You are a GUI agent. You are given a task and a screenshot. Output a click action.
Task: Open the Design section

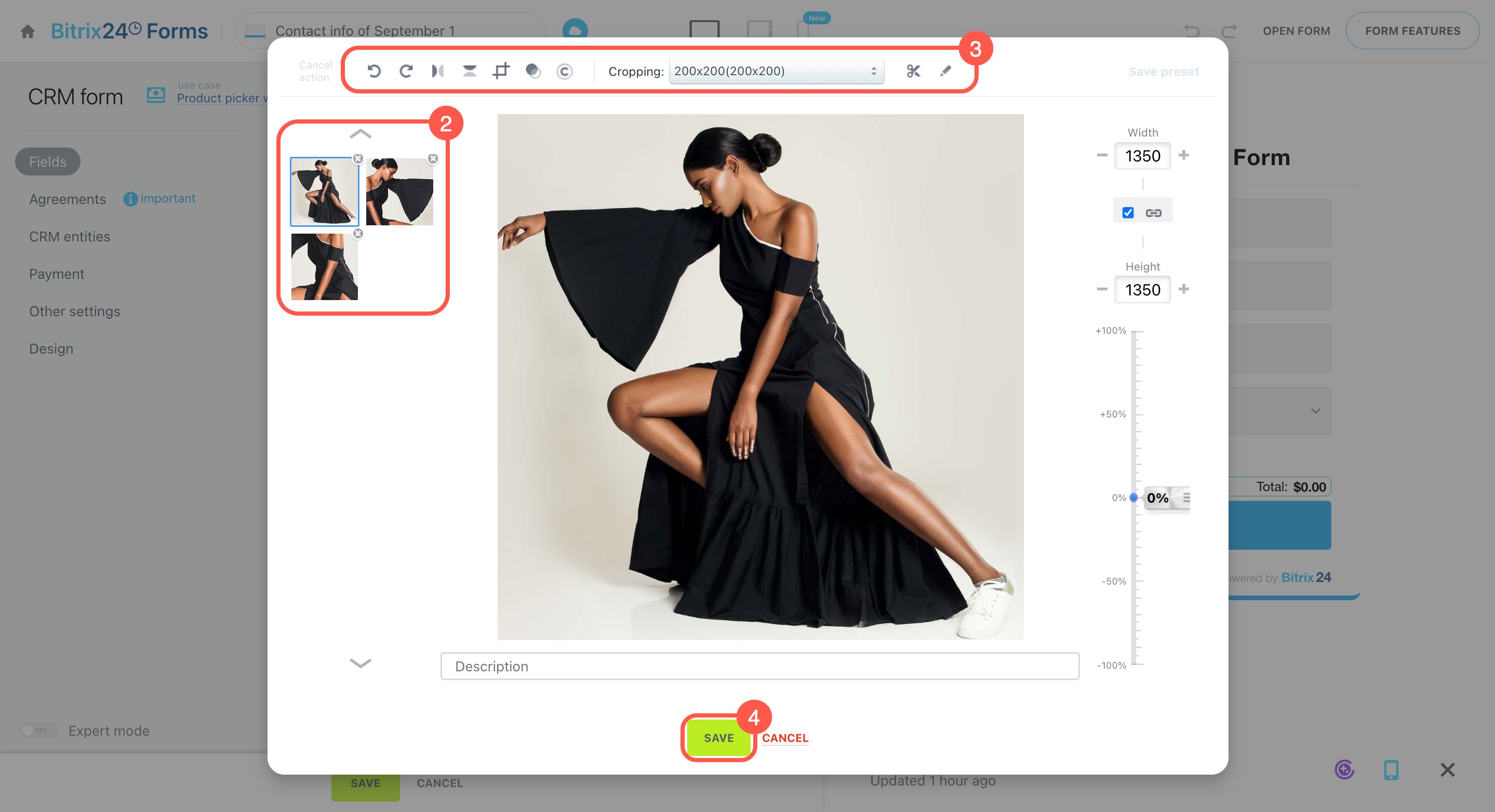(51, 348)
